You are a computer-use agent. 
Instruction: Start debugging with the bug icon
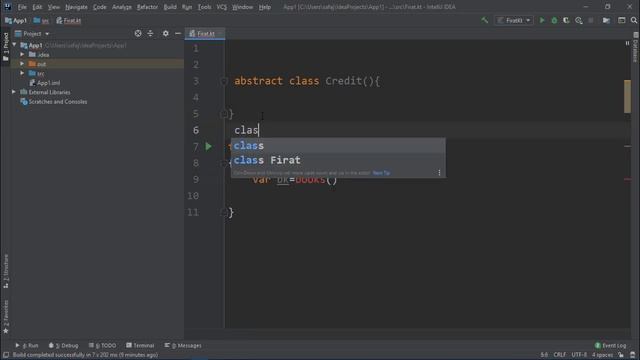(554, 20)
